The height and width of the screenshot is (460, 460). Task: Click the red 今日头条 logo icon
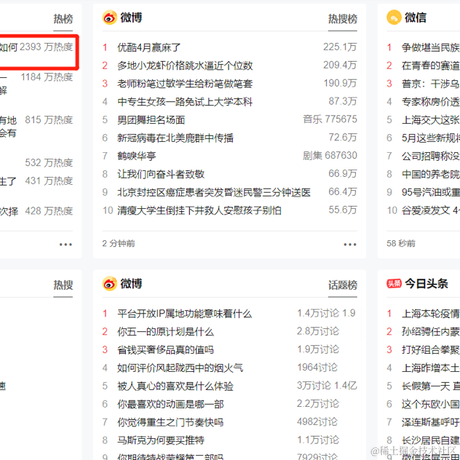[394, 284]
